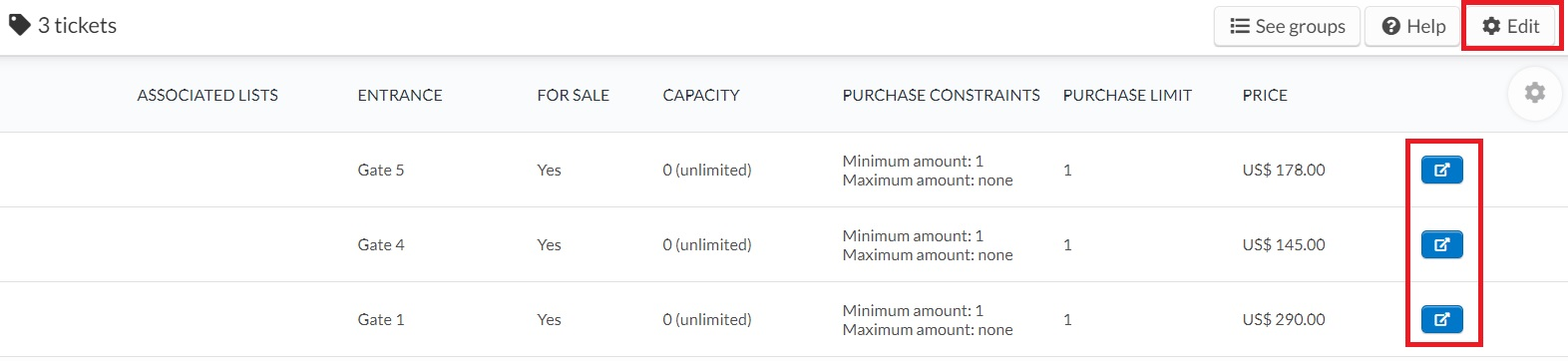Screen dimensions: 1568x361
Task: Click the Edit button with gear
Action: 1511,26
